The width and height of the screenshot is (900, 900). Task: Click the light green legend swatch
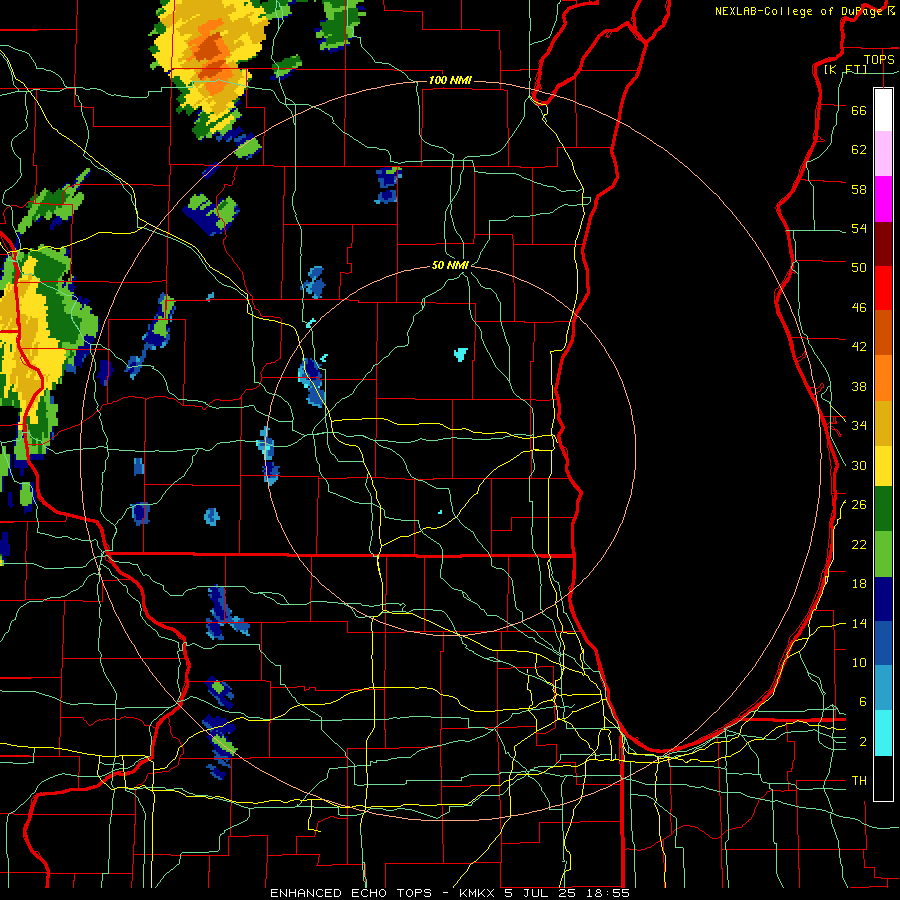(x=883, y=553)
